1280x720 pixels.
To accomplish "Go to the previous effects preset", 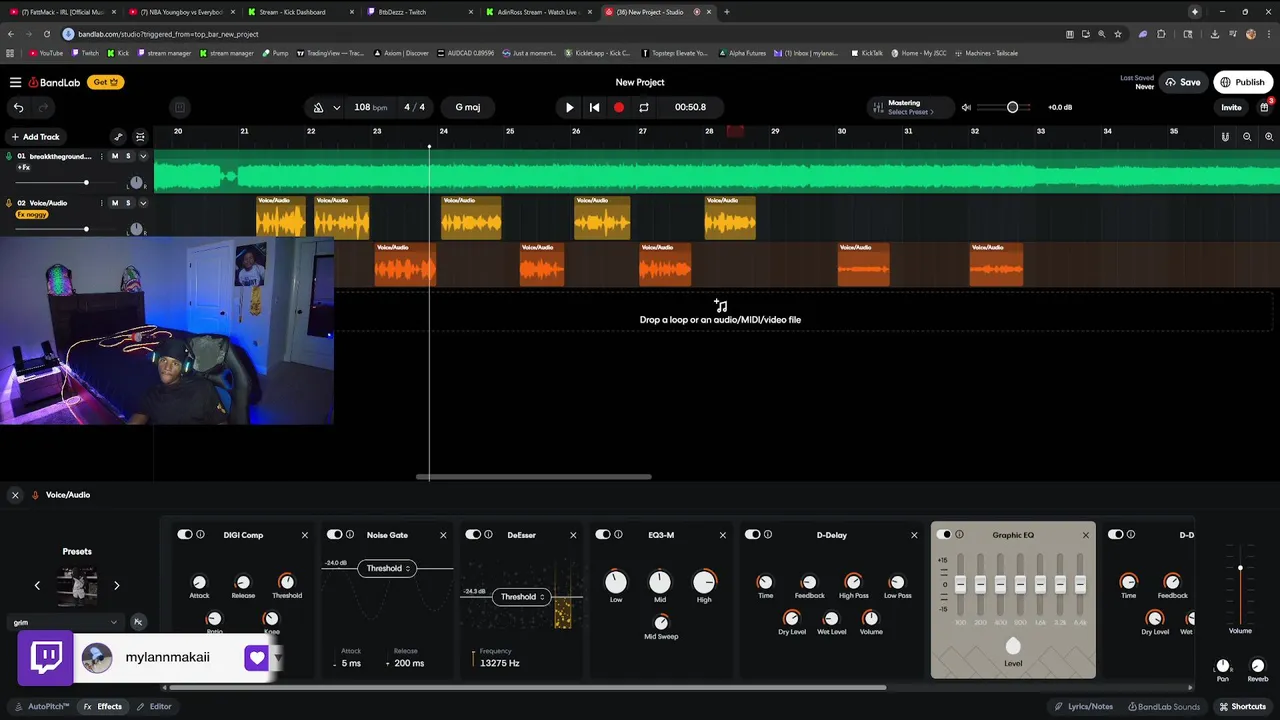I will coord(37,586).
